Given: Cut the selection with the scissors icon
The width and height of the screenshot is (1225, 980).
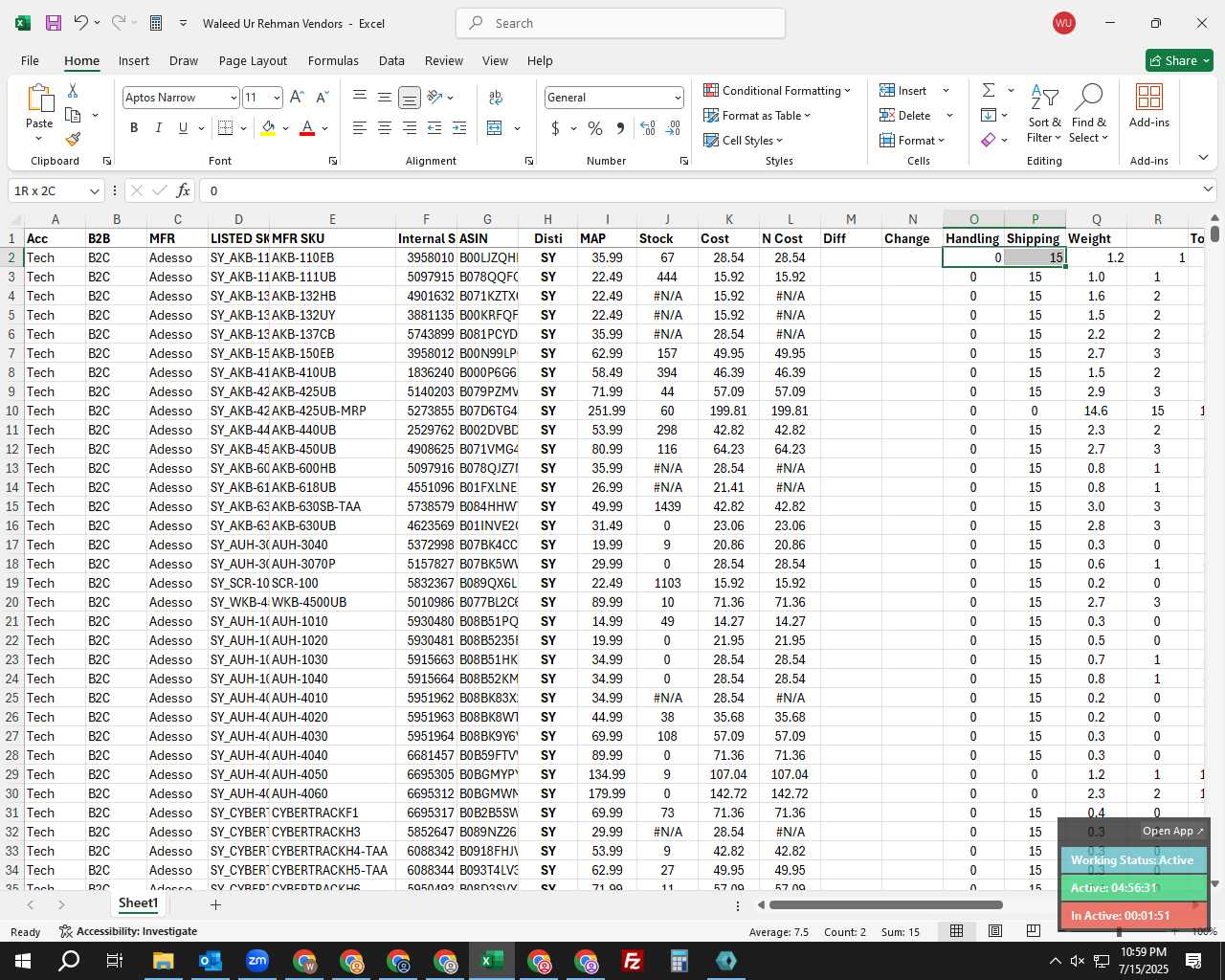Looking at the screenshot, I should coord(73,90).
